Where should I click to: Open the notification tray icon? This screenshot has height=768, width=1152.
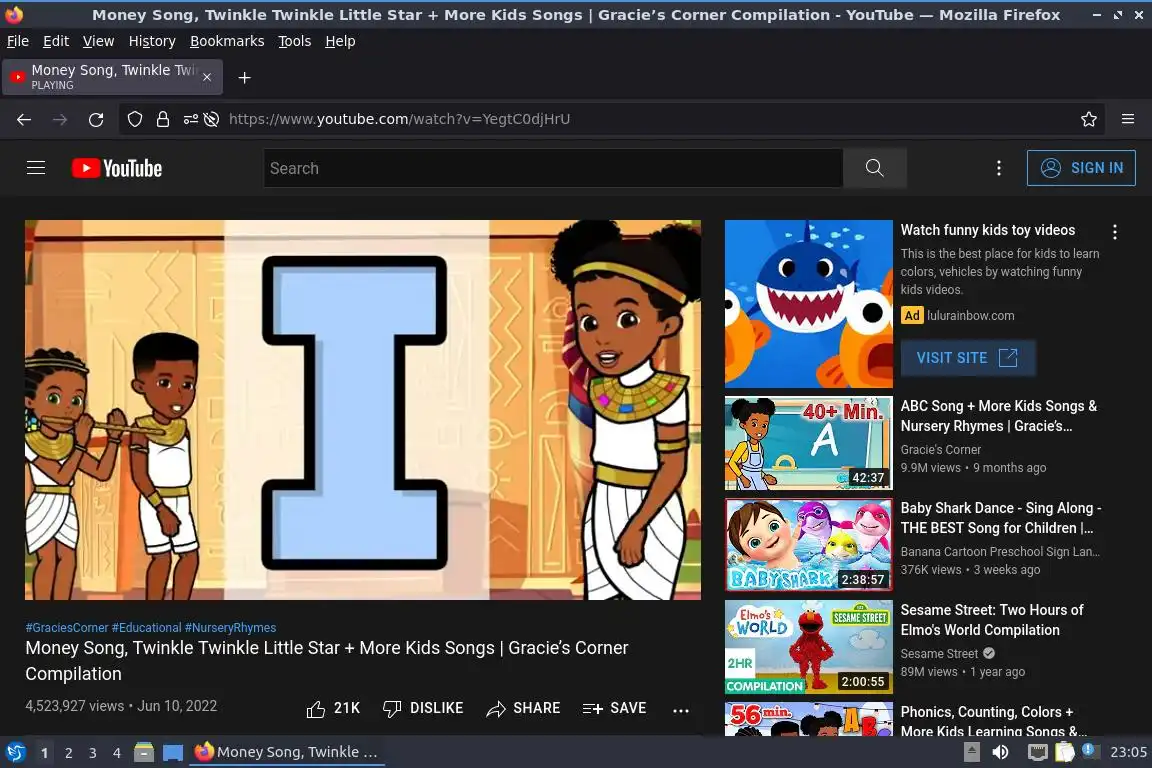pos(1090,751)
